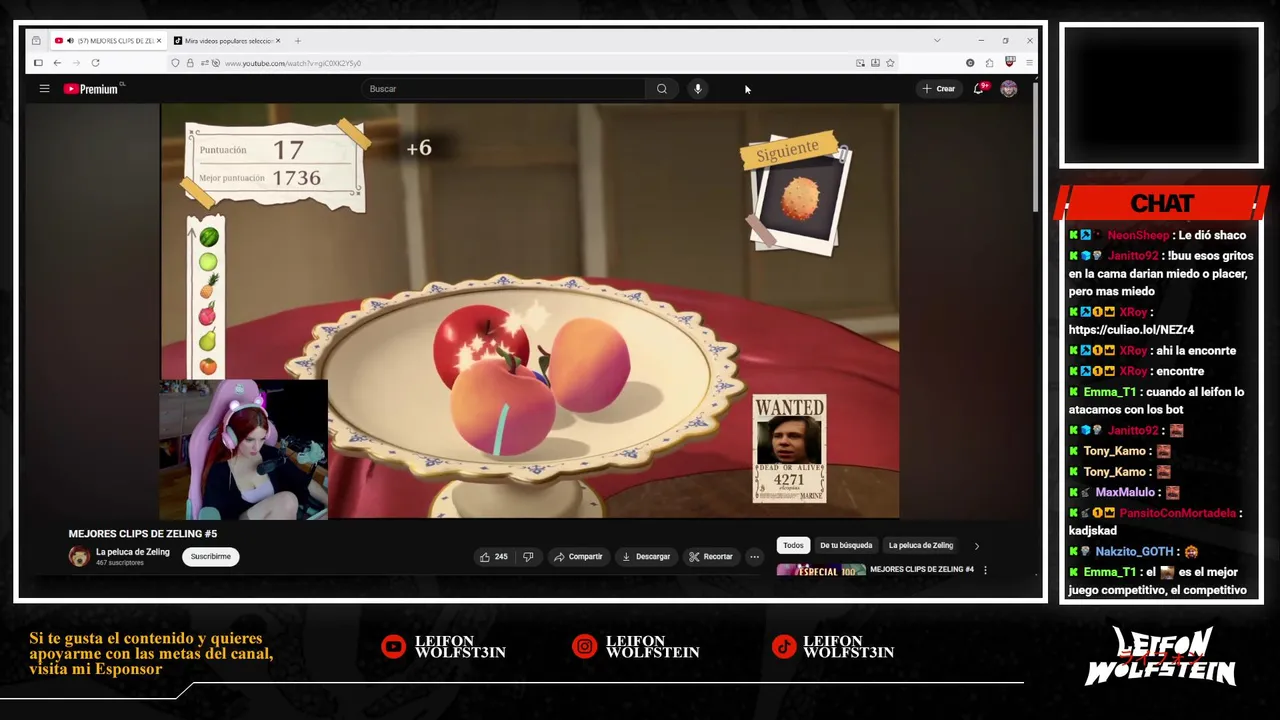
Task: Open Firefox View icon left of tabs
Action: [37, 41]
